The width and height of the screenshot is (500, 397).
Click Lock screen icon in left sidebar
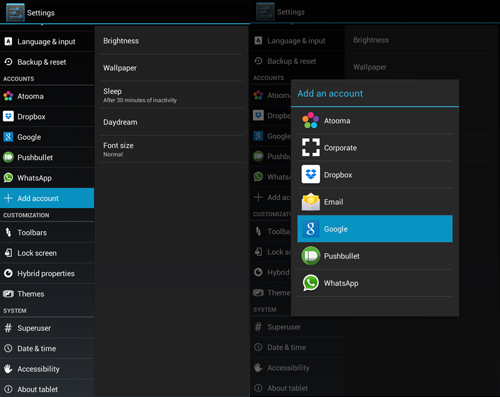8,253
